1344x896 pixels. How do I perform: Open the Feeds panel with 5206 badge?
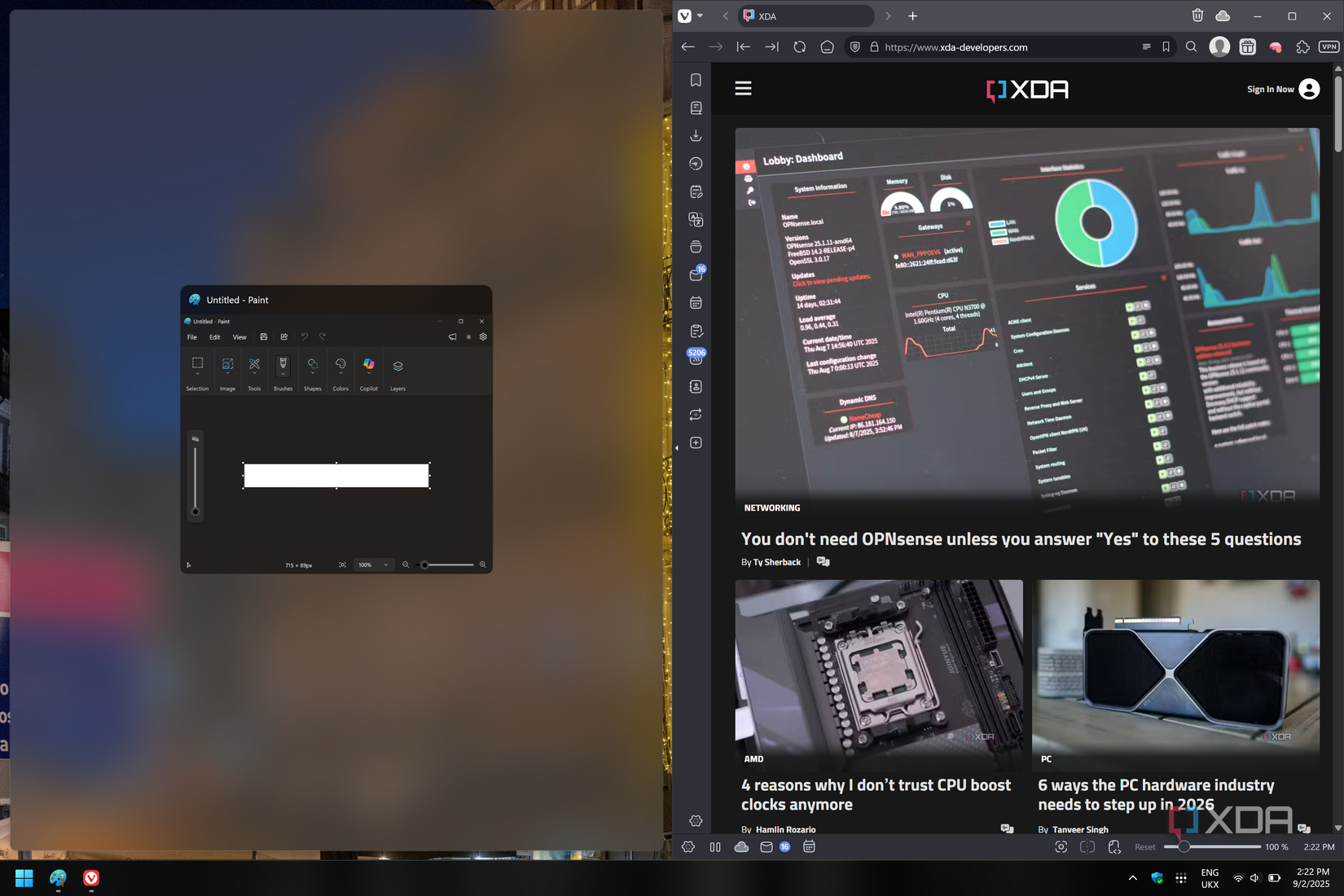click(x=696, y=358)
